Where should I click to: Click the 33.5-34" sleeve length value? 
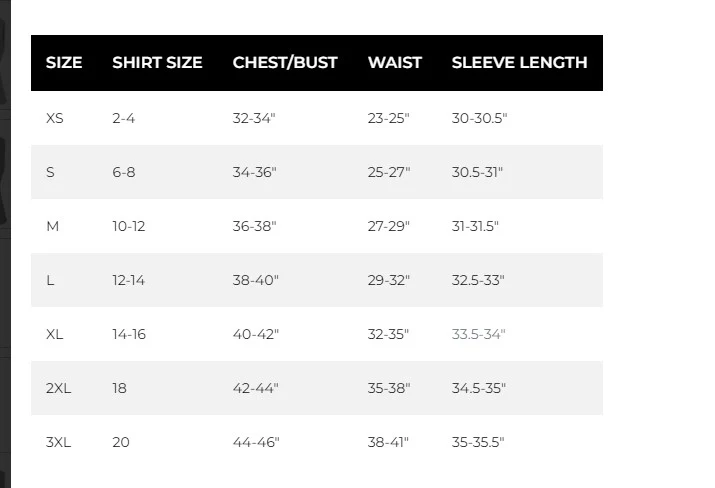tap(479, 334)
